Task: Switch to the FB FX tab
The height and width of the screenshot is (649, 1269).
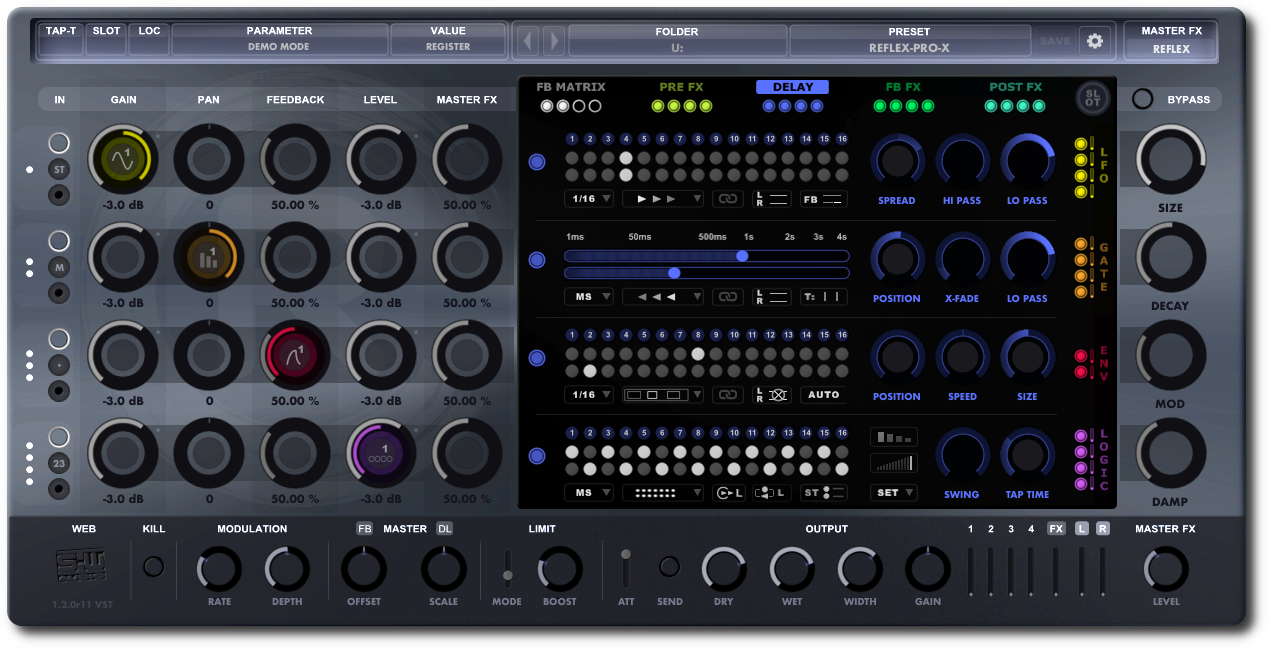Action: [x=903, y=87]
